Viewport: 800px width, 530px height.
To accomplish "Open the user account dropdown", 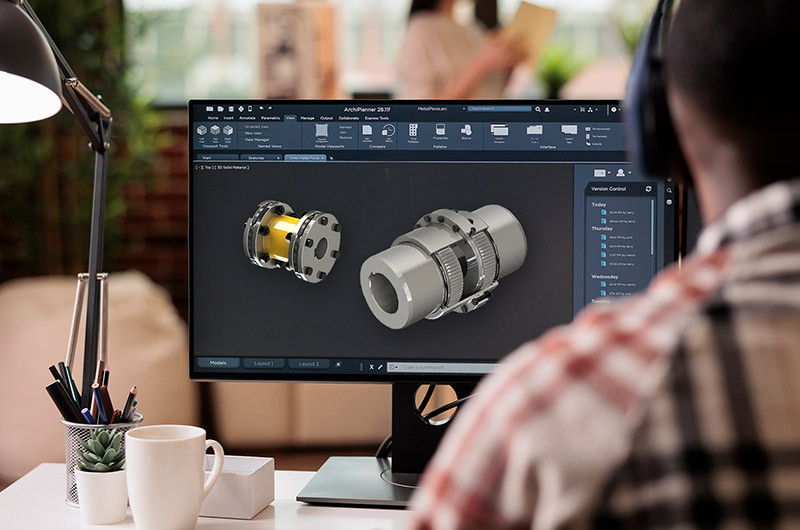I will (x=624, y=172).
